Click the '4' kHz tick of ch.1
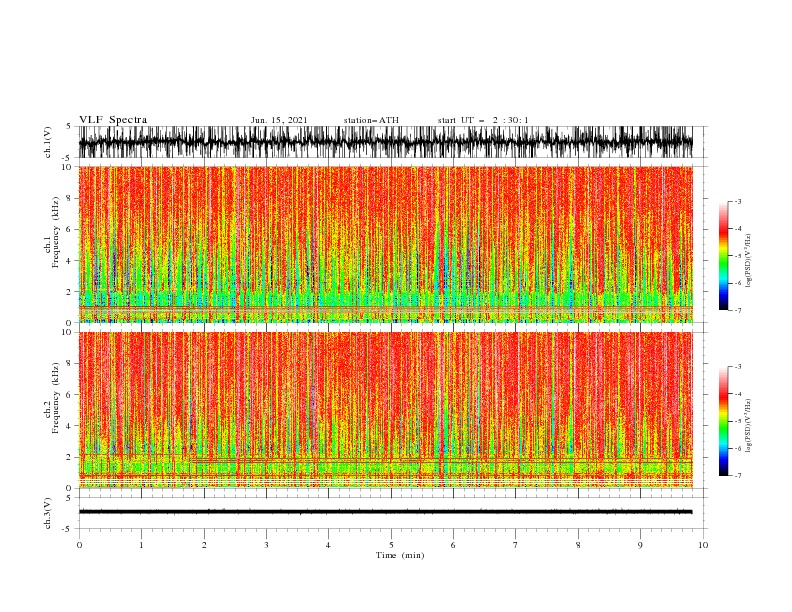 (69, 261)
